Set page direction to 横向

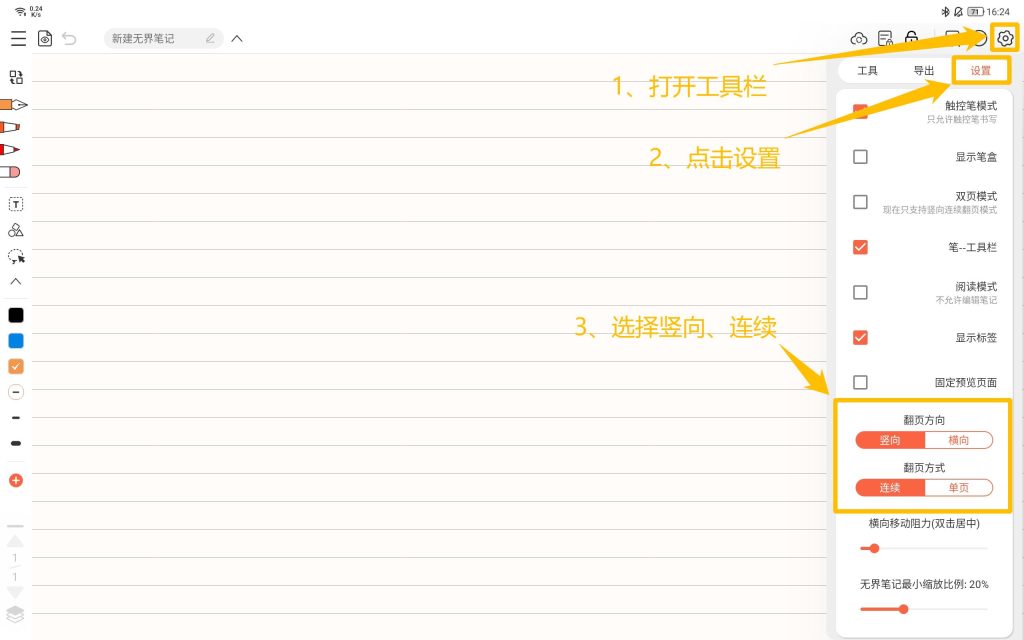(x=958, y=440)
